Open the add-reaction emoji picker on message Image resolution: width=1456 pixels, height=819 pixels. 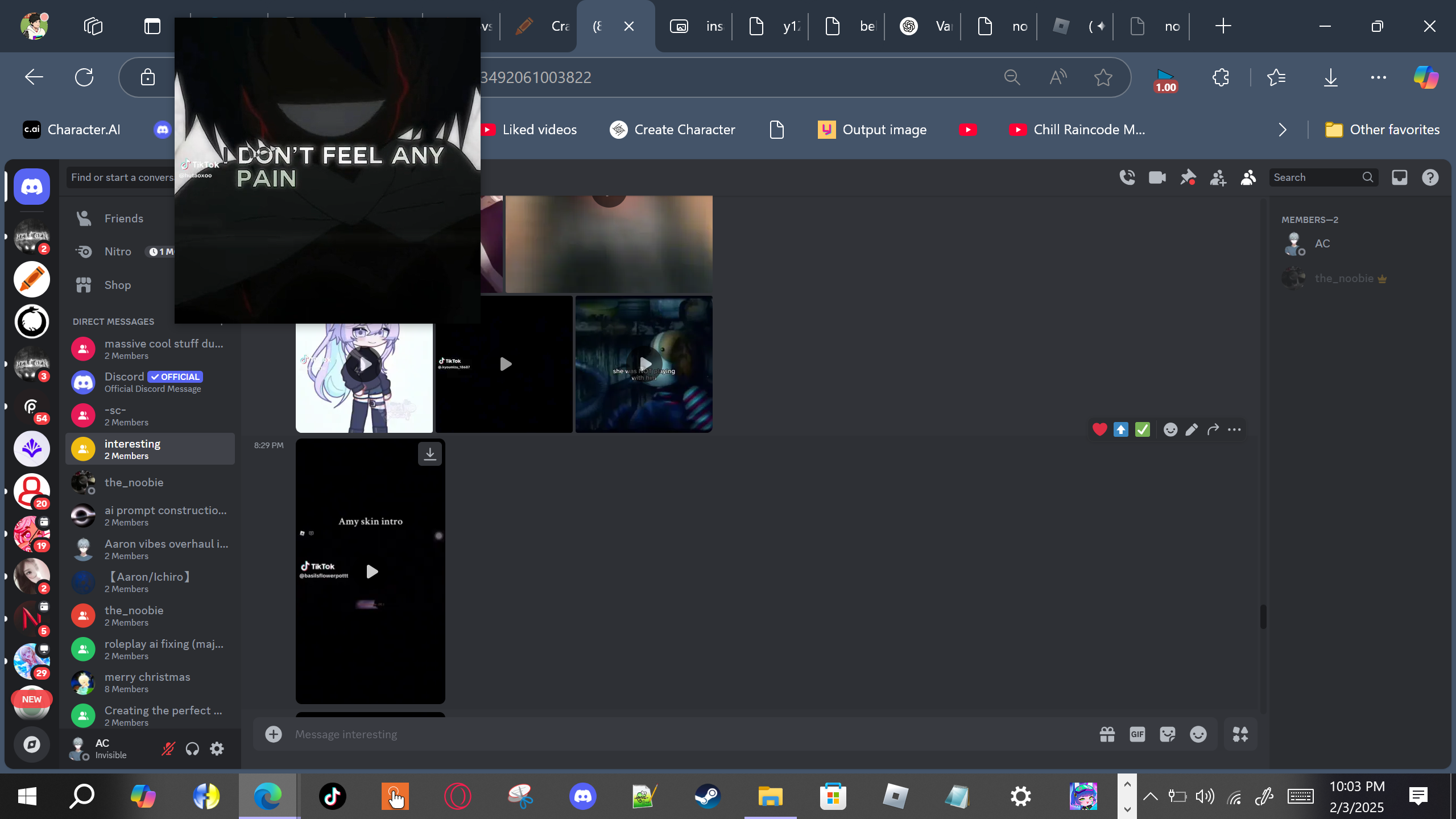coord(1170,429)
